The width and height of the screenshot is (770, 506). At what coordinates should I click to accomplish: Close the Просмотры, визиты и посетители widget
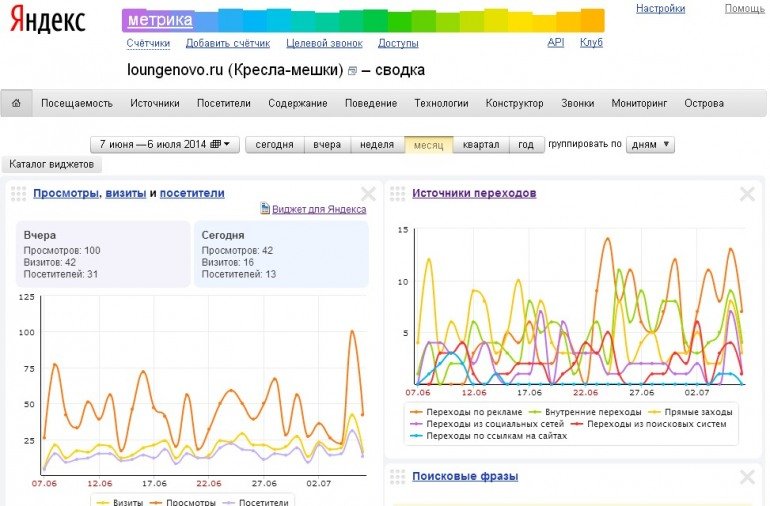click(x=368, y=194)
